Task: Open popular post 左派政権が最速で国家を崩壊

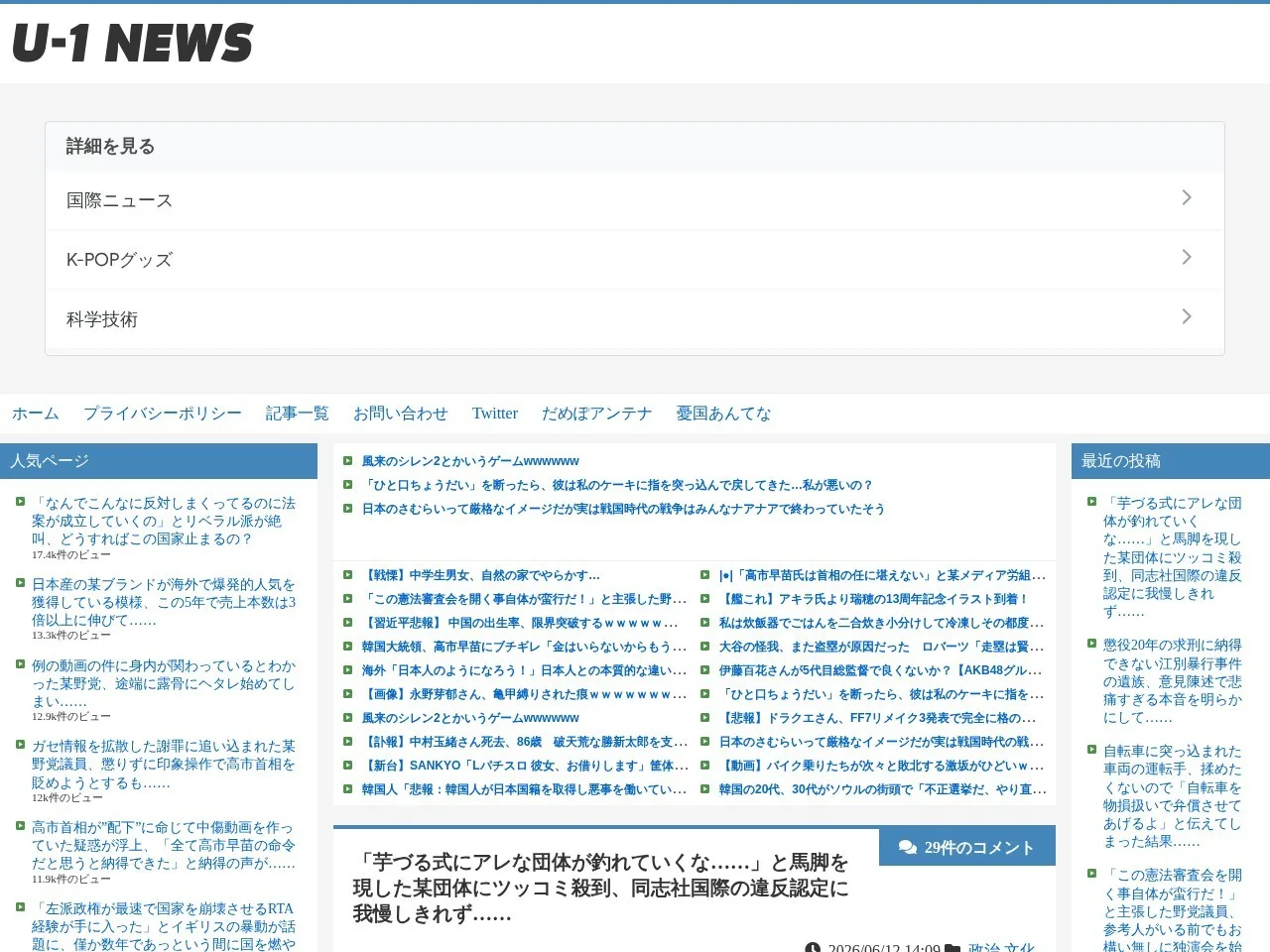Action: point(164,926)
